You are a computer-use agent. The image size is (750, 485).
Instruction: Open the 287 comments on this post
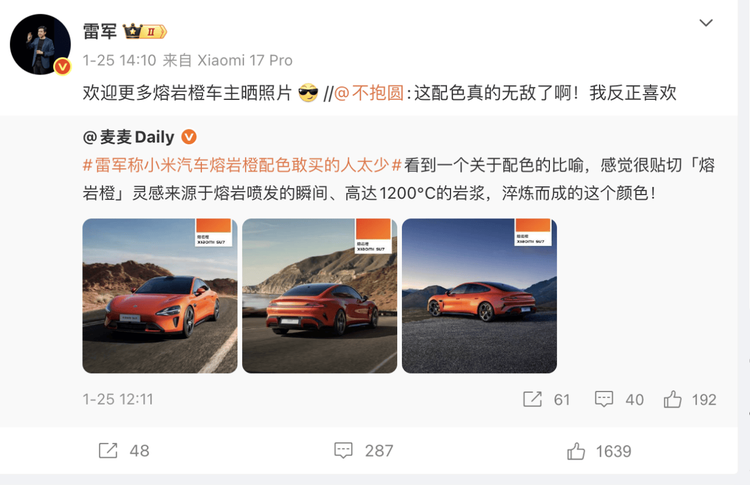click(364, 451)
